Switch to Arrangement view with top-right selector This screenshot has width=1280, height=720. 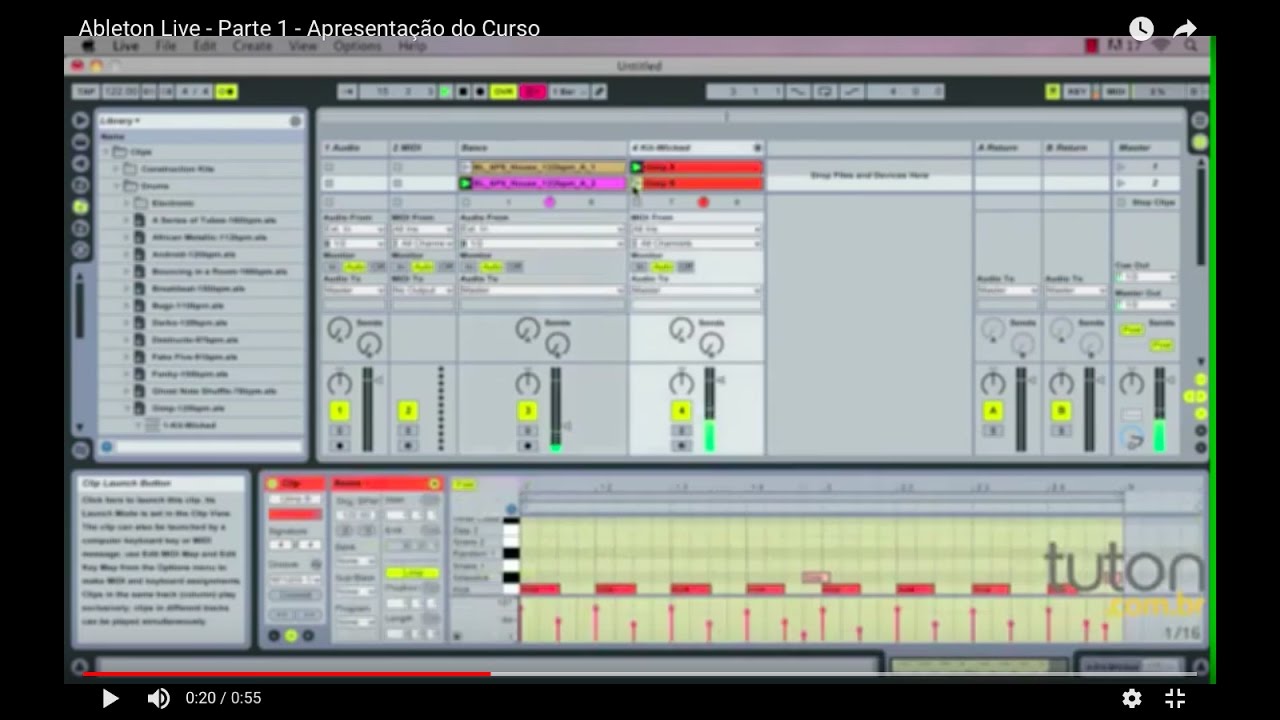(1199, 120)
